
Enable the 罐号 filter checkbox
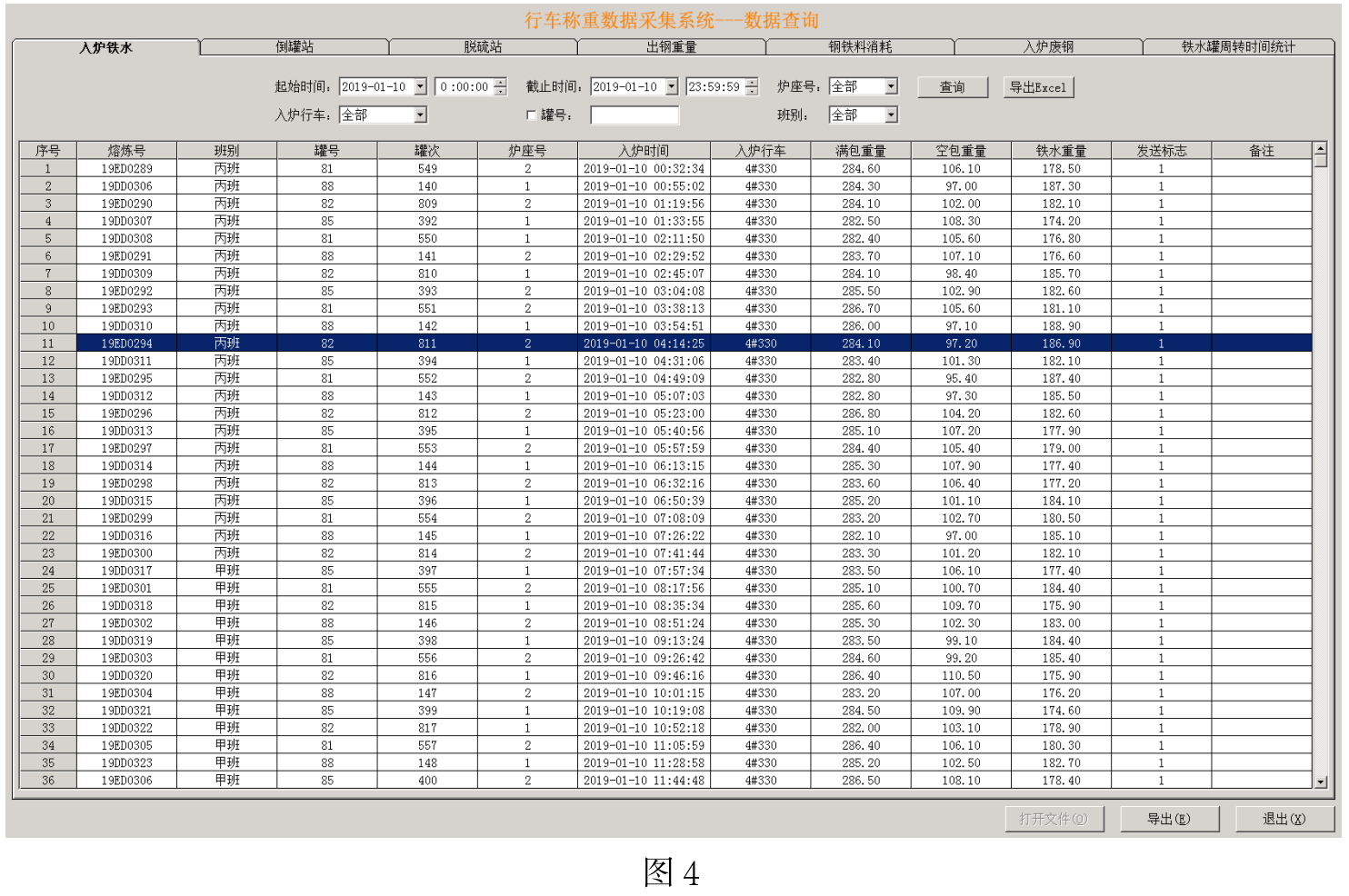[x=532, y=115]
